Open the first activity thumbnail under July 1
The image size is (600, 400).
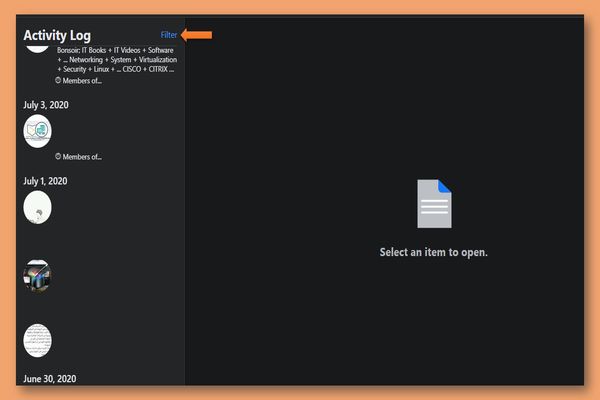coord(37,207)
